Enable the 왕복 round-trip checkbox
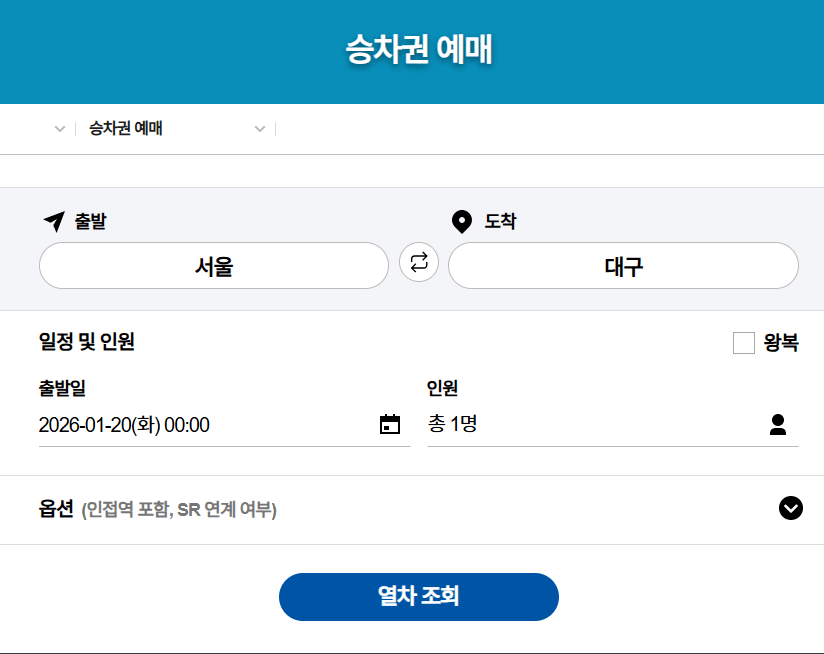The image size is (824, 654). pyautogui.click(x=743, y=343)
